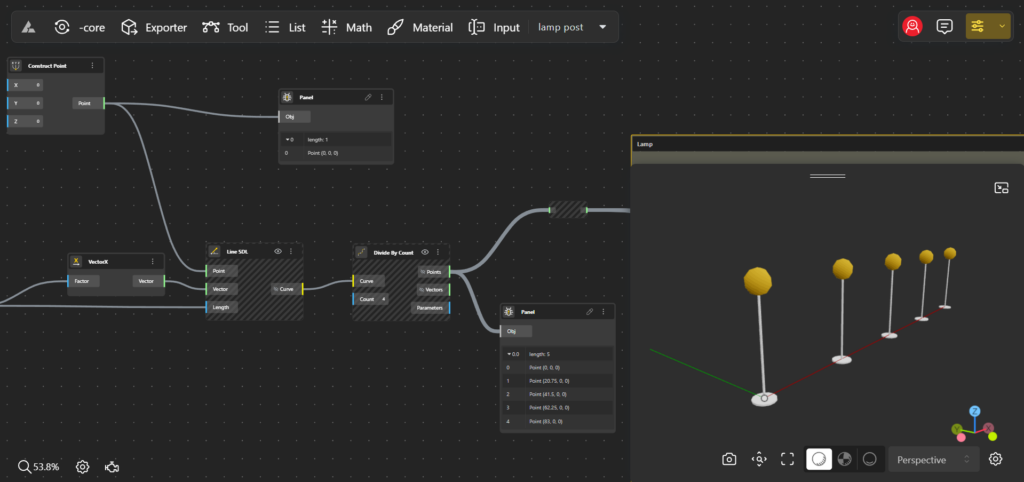Open the Exporter component menu
This screenshot has width=1024, height=482.
pyautogui.click(x=154, y=27)
